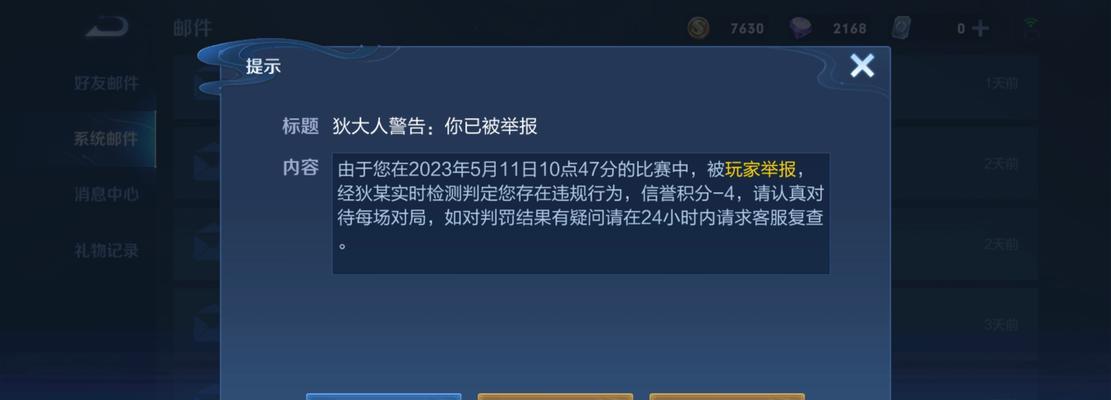Tap the plus icon to add vouchers
The height and width of the screenshot is (400, 1111).
[981, 28]
